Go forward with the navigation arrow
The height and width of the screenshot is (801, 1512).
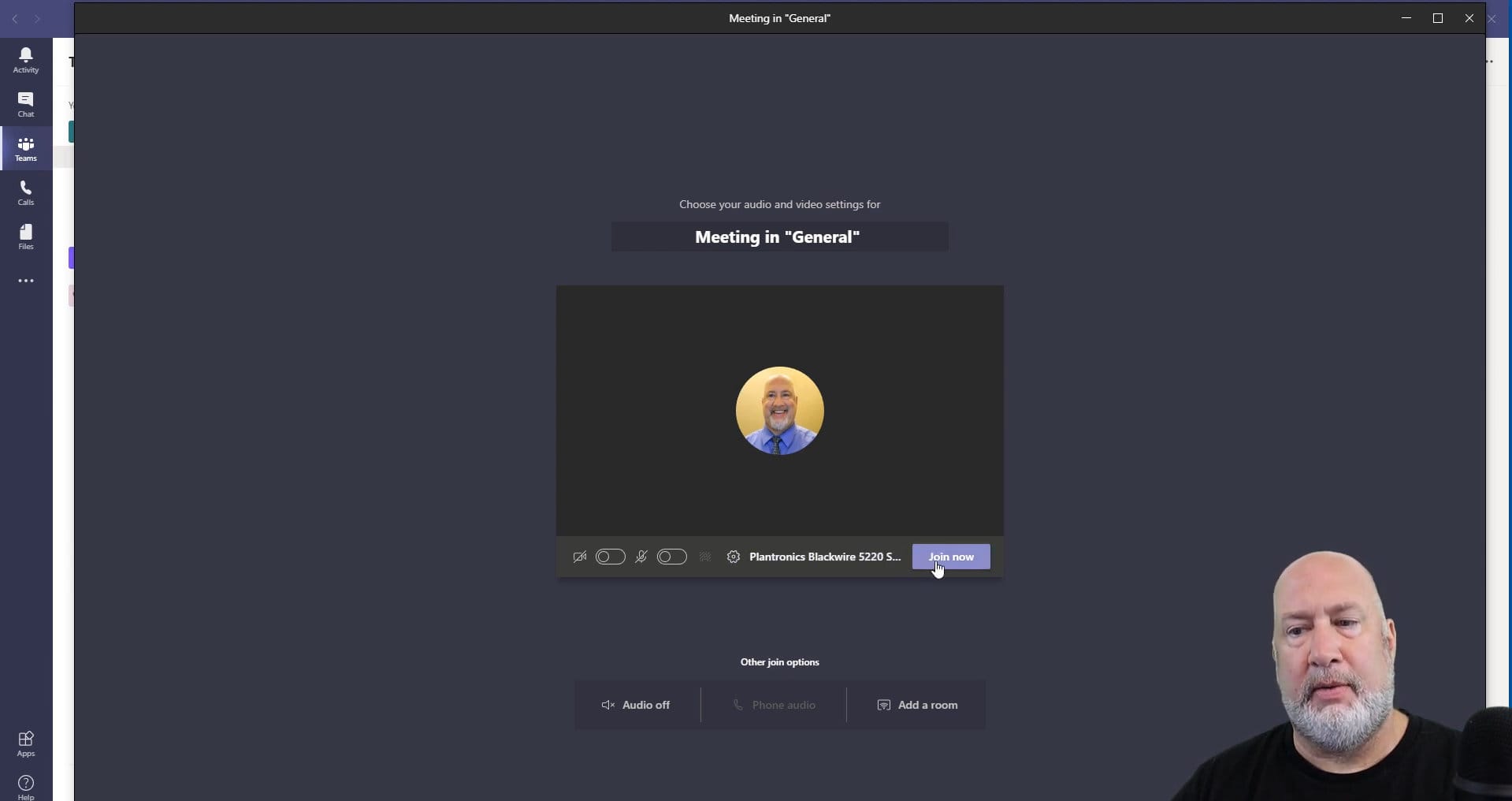(x=37, y=18)
